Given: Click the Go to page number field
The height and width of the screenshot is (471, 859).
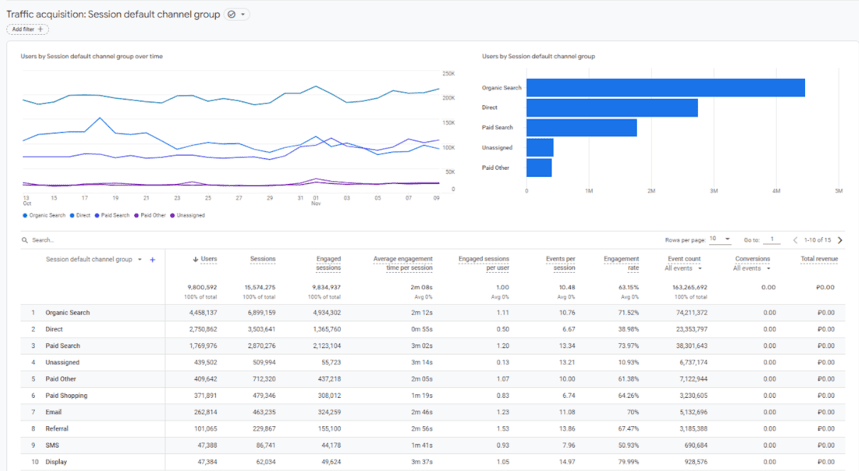Looking at the screenshot, I should tap(773, 240).
